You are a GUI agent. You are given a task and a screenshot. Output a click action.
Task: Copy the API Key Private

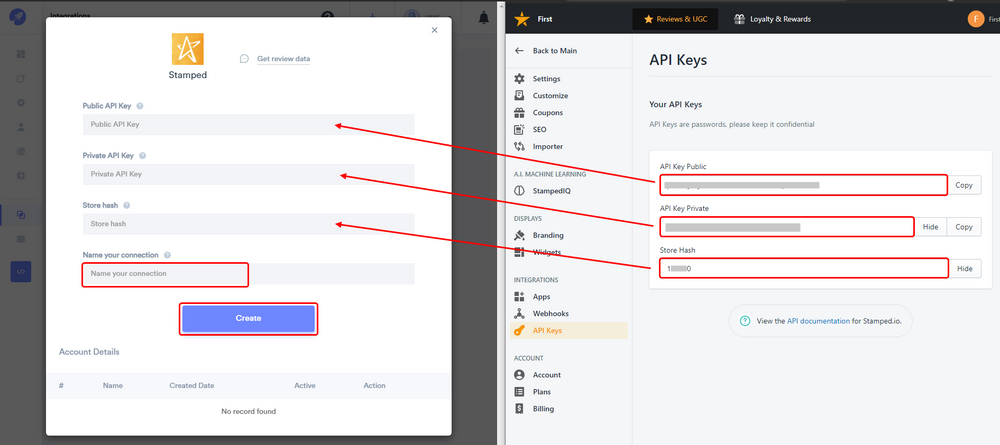tap(964, 227)
